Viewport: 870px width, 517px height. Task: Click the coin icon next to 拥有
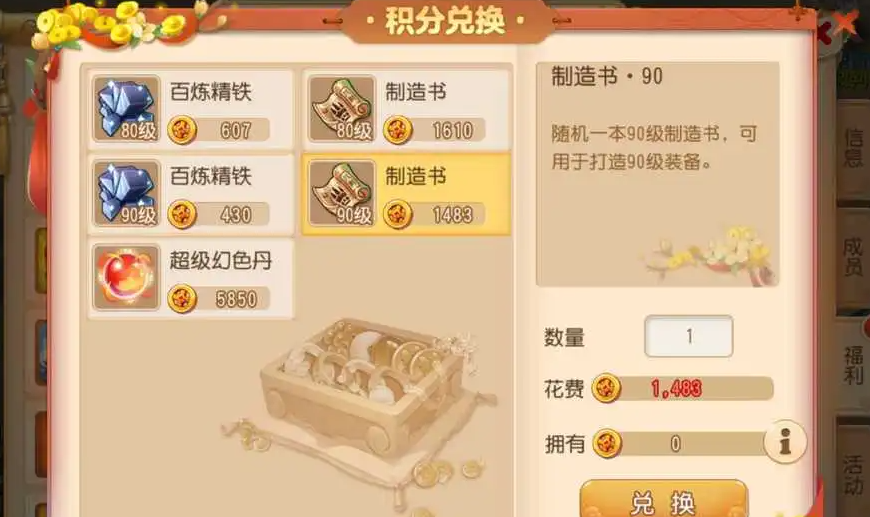click(606, 443)
